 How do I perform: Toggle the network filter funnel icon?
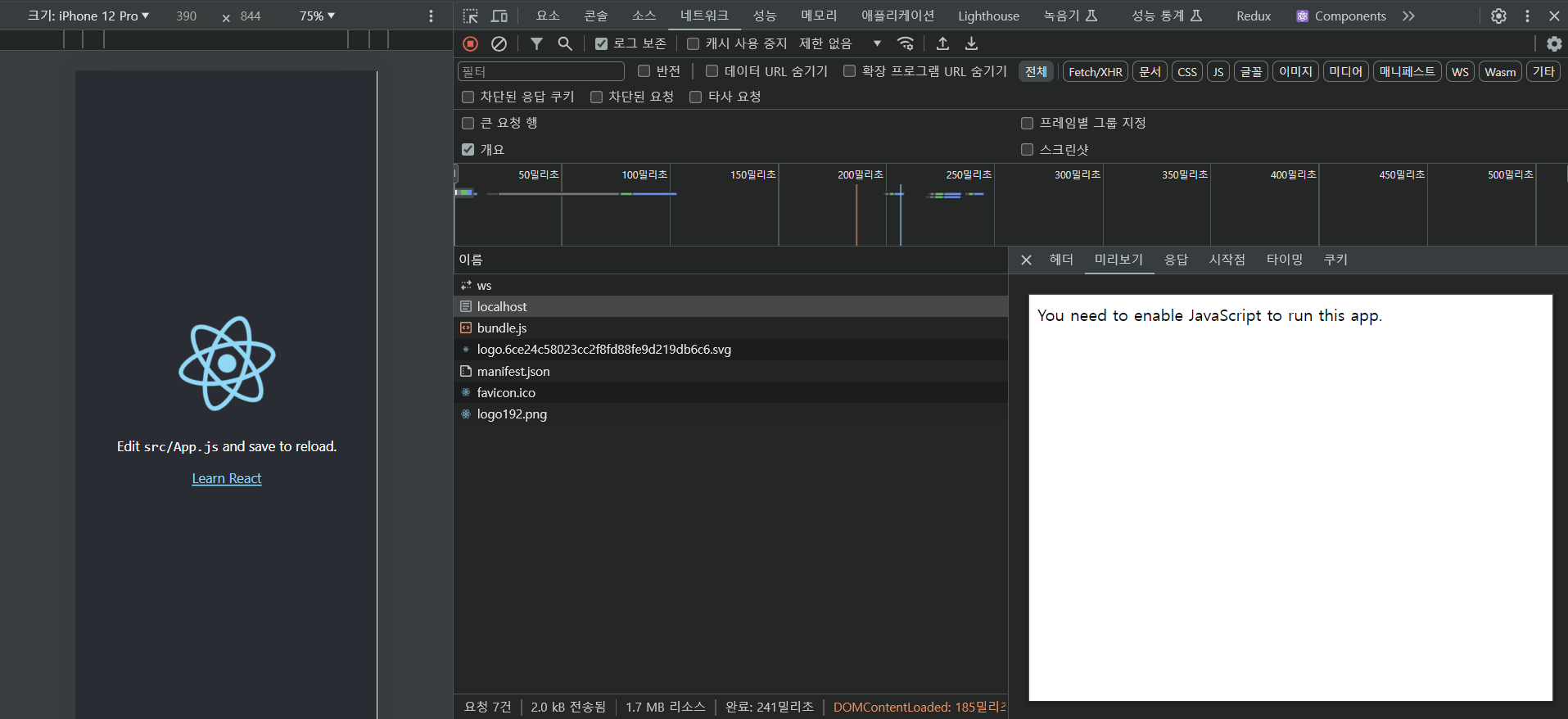tap(536, 43)
